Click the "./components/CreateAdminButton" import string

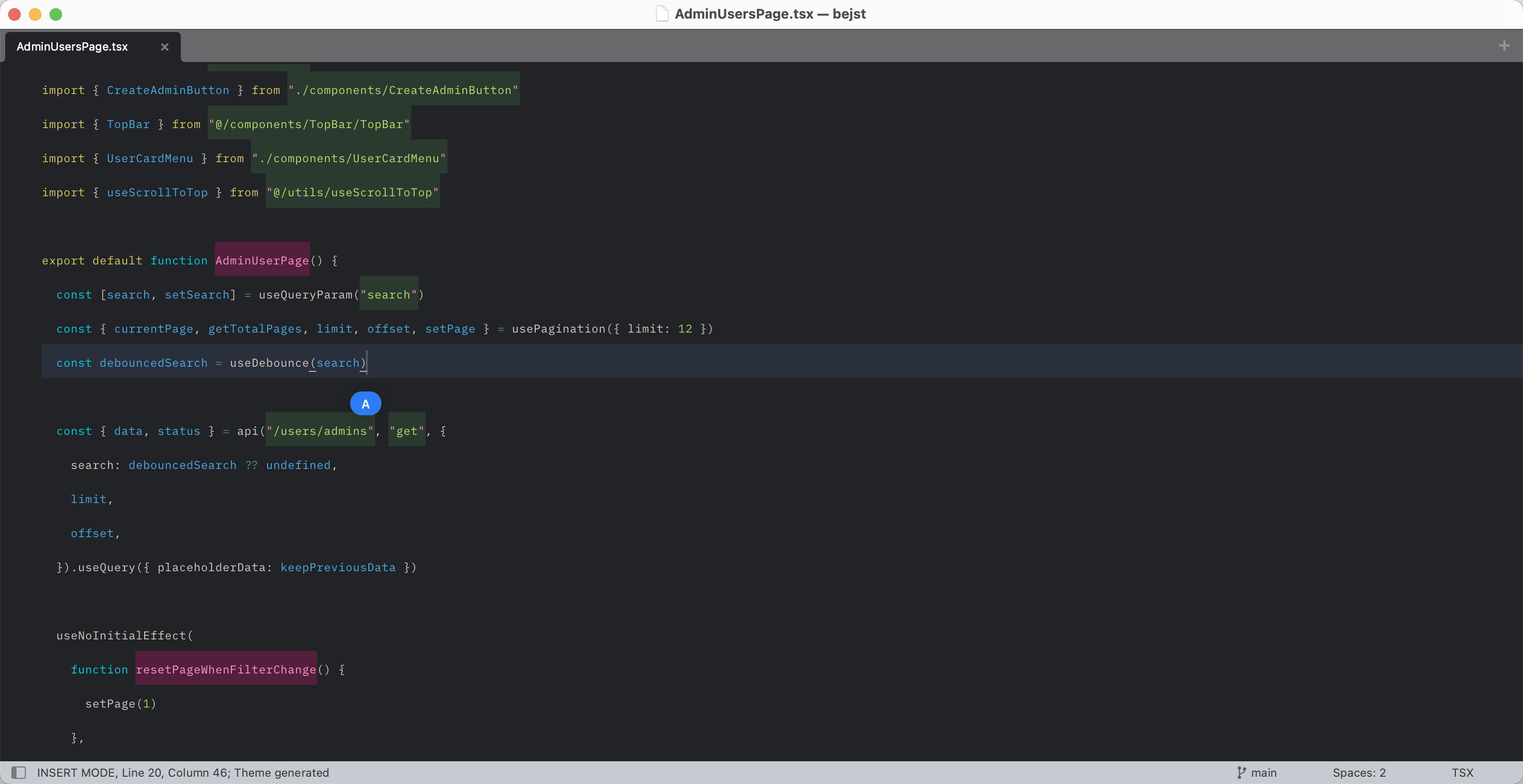click(403, 90)
